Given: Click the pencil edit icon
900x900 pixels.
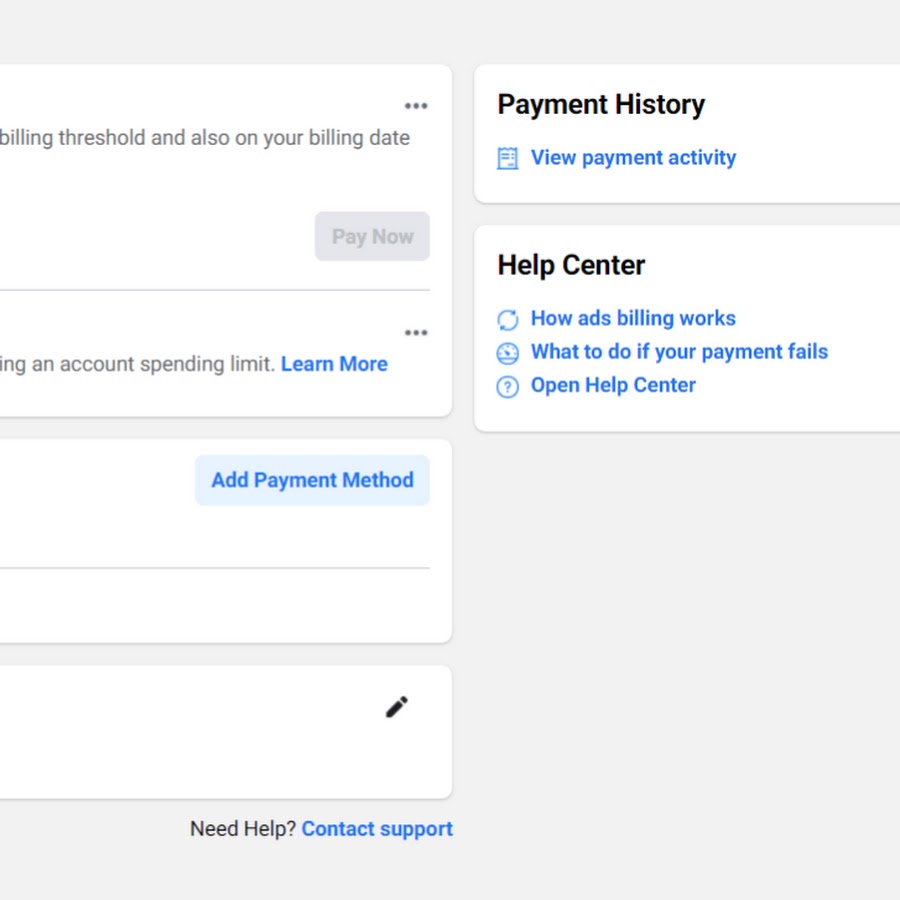Looking at the screenshot, I should click(x=397, y=707).
